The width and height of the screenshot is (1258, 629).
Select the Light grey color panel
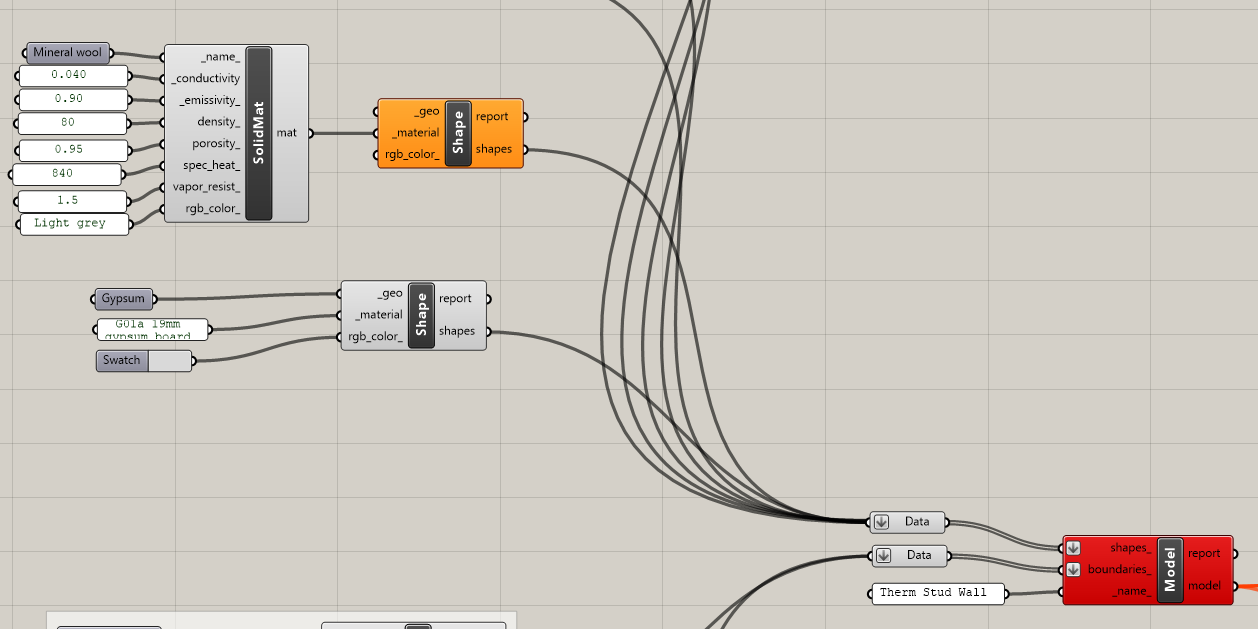pos(70,224)
